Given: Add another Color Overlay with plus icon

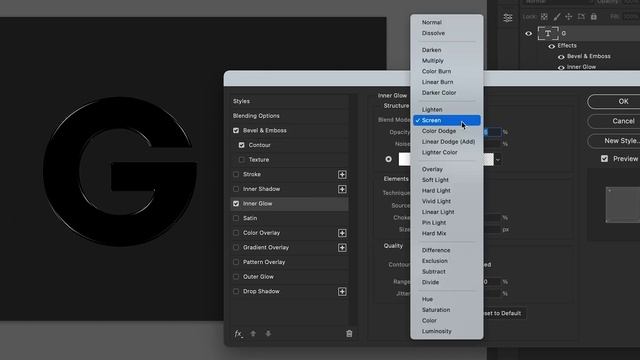Looking at the screenshot, I should (342, 233).
